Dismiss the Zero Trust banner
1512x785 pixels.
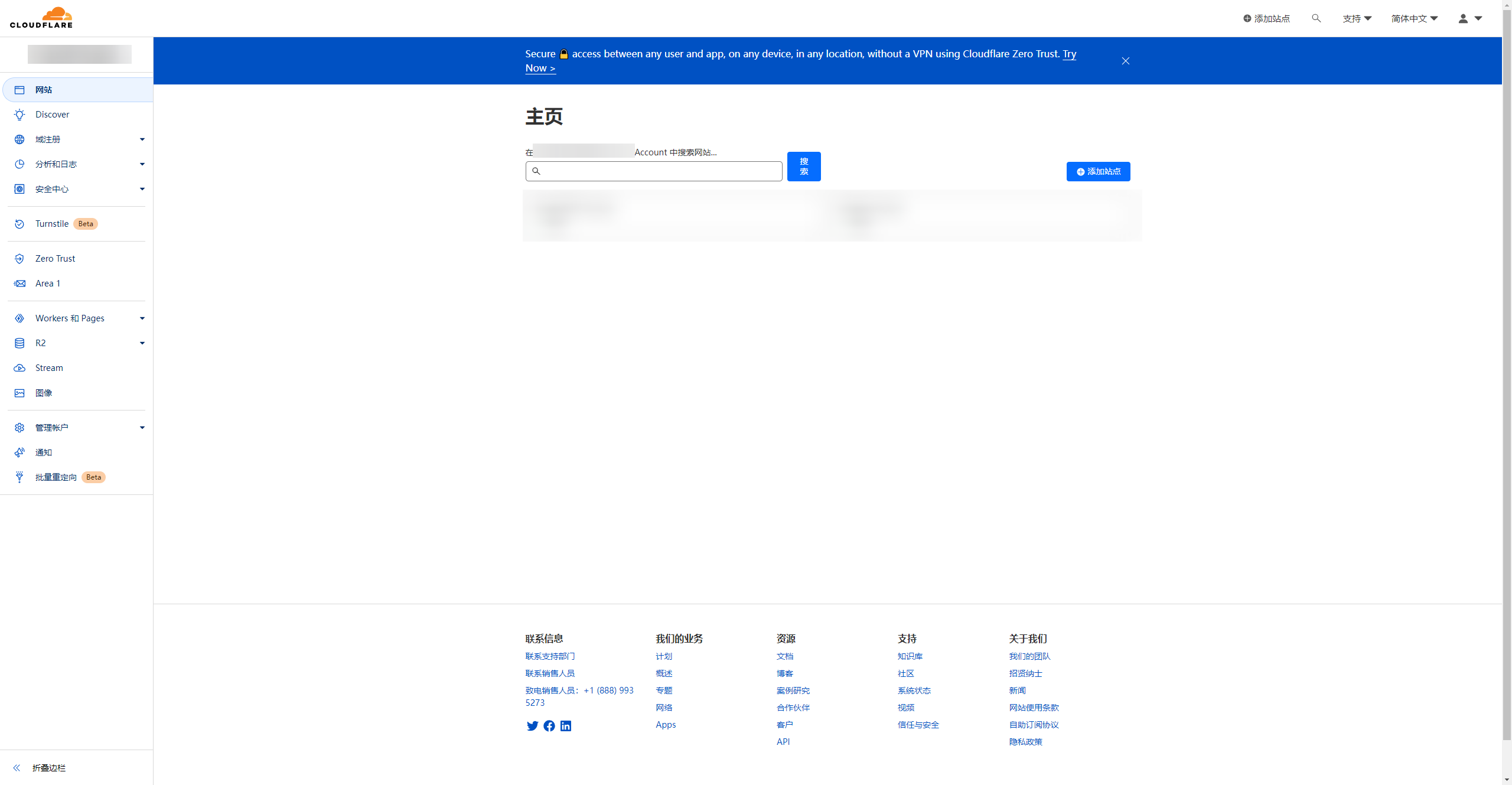pyautogui.click(x=1126, y=61)
